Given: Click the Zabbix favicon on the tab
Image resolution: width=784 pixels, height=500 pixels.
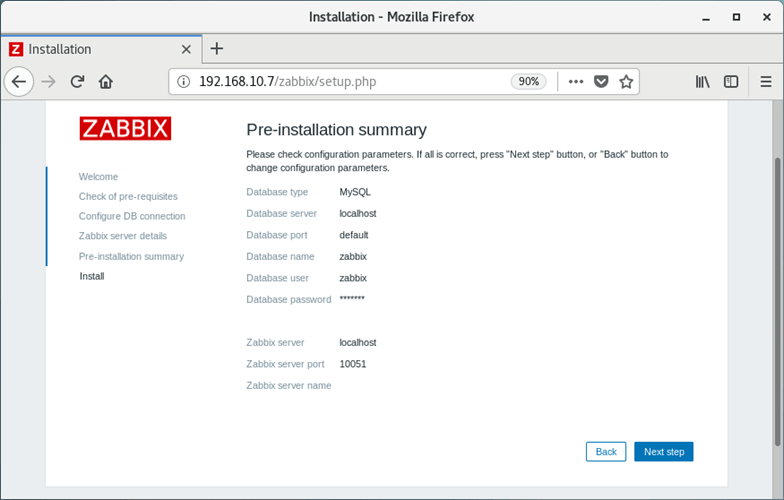Looking at the screenshot, I should click(x=16, y=49).
